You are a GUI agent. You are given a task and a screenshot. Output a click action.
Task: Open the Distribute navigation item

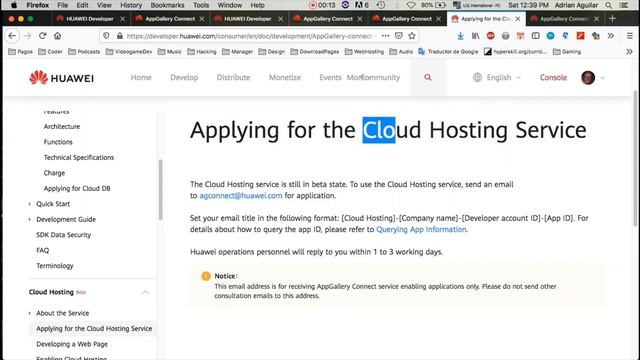click(233, 78)
